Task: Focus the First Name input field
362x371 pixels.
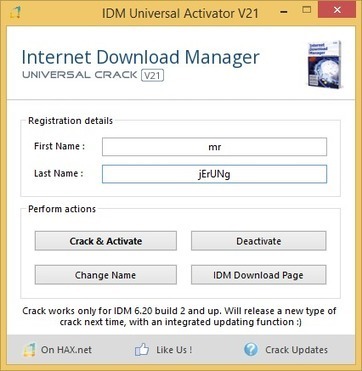Action: (x=214, y=147)
